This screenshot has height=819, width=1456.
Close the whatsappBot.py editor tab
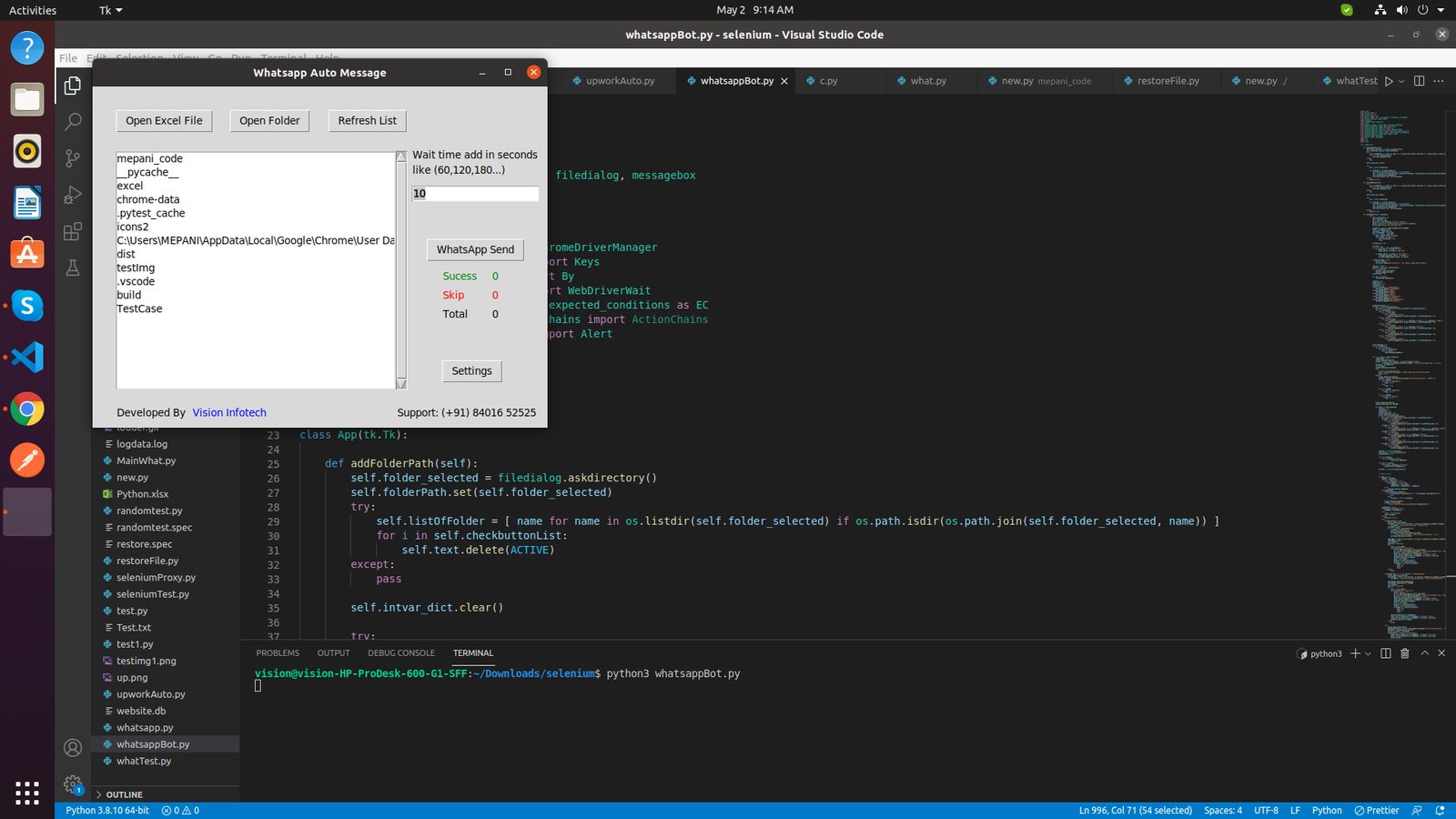[784, 81]
